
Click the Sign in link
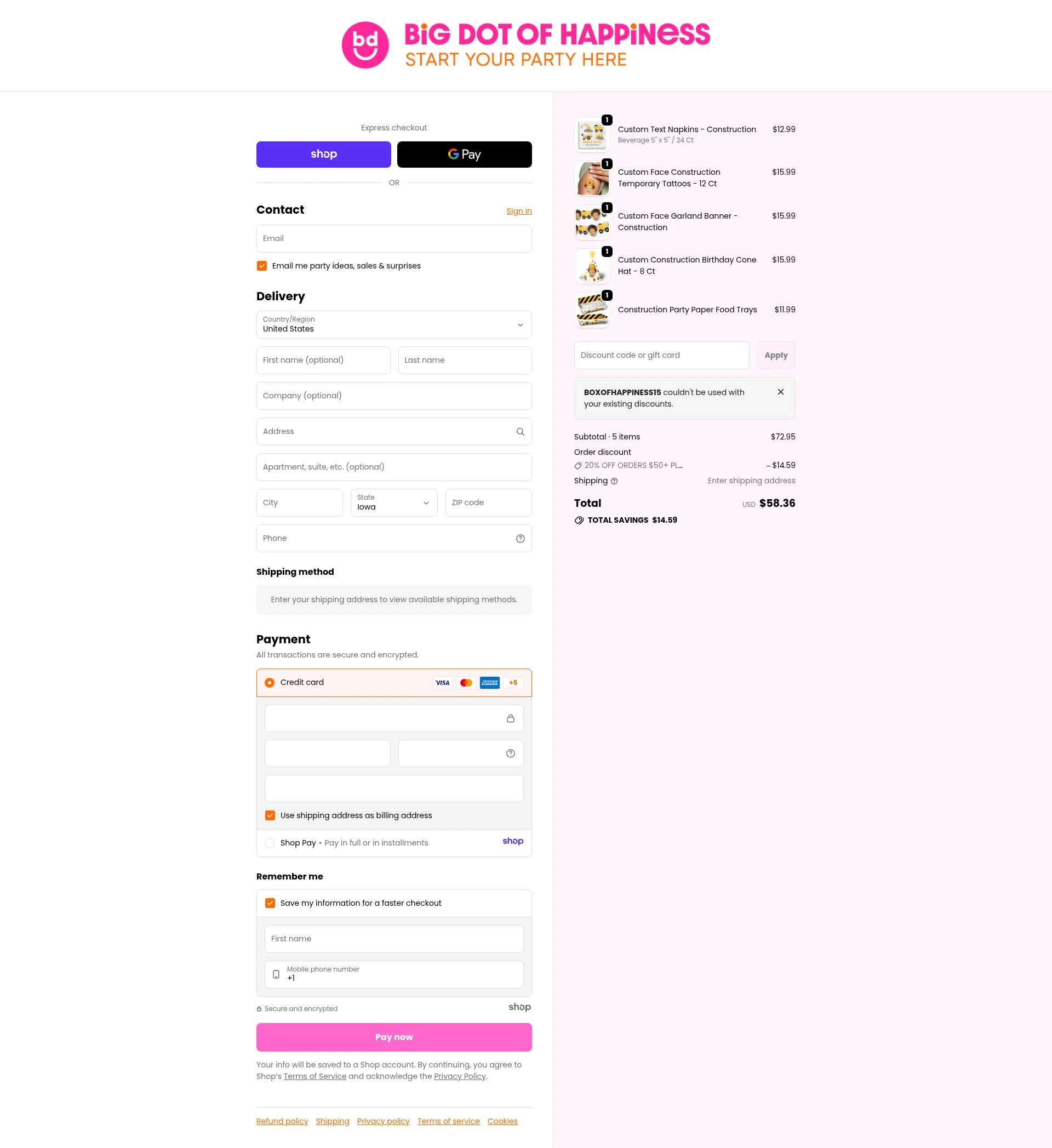[518, 212]
